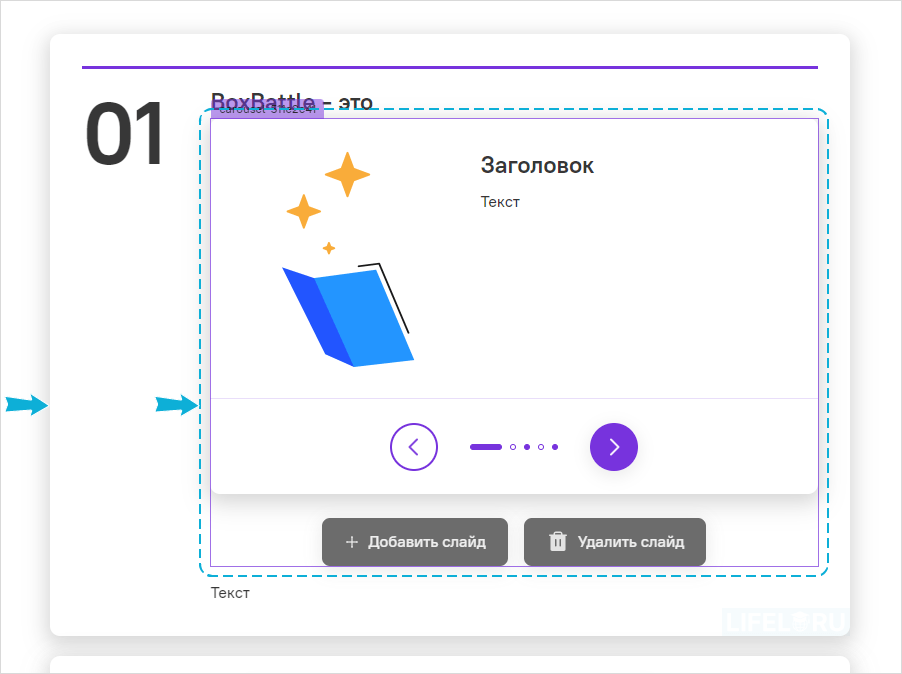The image size is (902, 674).
Task: Advance to the next carousel slide
Action: coord(614,447)
